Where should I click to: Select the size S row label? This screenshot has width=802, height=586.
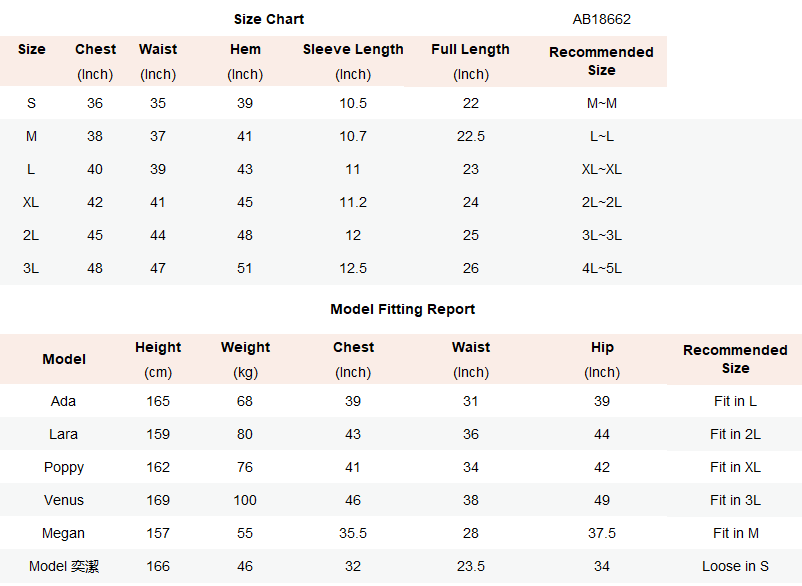click(31, 103)
